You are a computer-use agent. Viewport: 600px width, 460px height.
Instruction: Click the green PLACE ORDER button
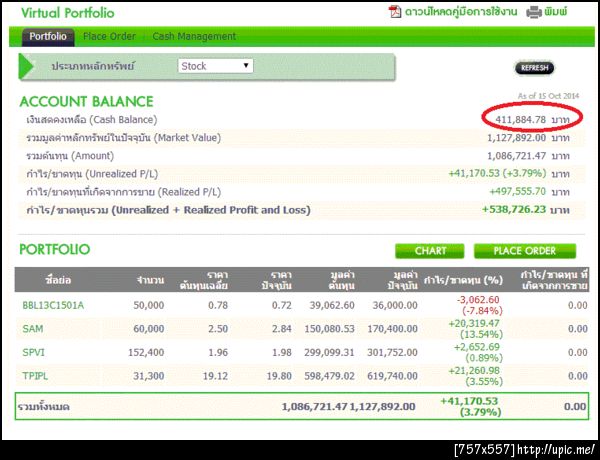tap(525, 251)
